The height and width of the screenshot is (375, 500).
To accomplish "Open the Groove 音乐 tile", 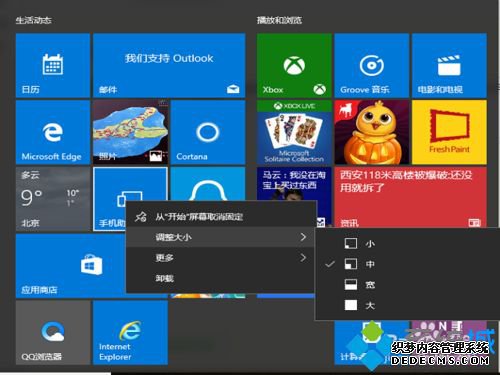I will tap(372, 65).
